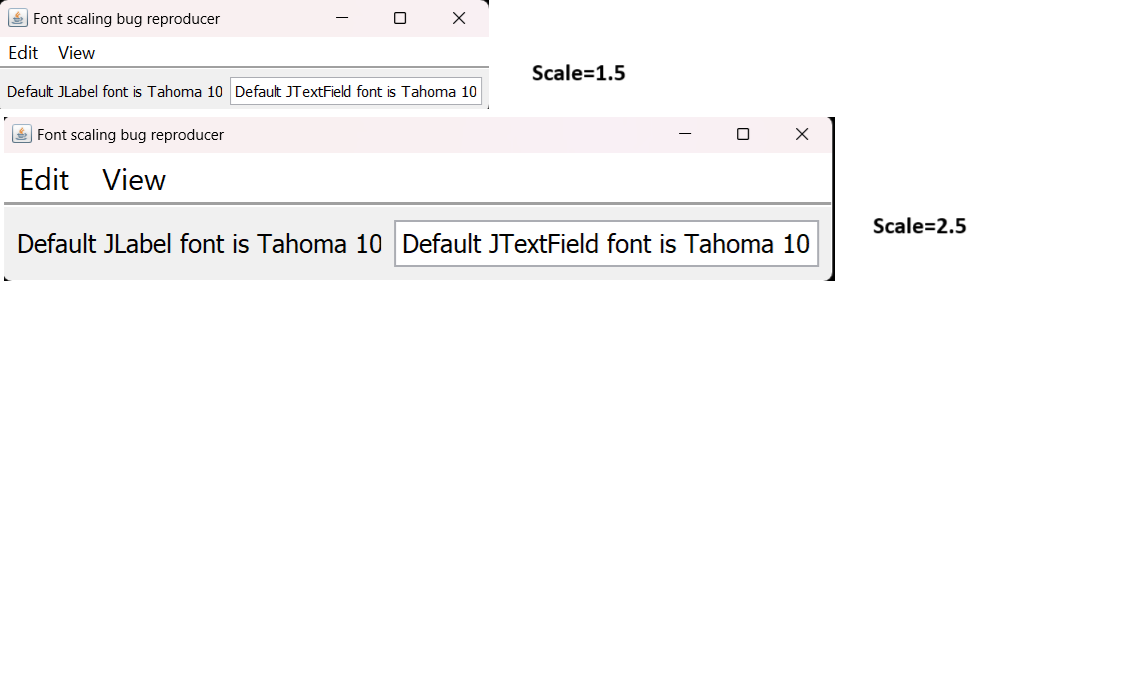The width and height of the screenshot is (1143, 674).
Task: Select the smaller window's title bar text
Action: tap(126, 19)
